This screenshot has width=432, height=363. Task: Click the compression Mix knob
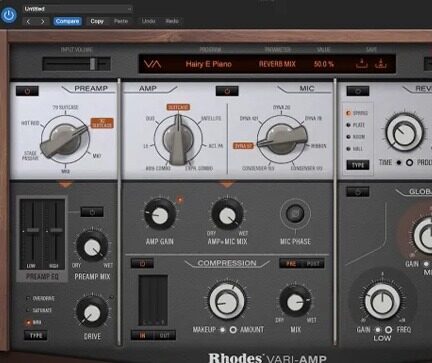tap(295, 301)
